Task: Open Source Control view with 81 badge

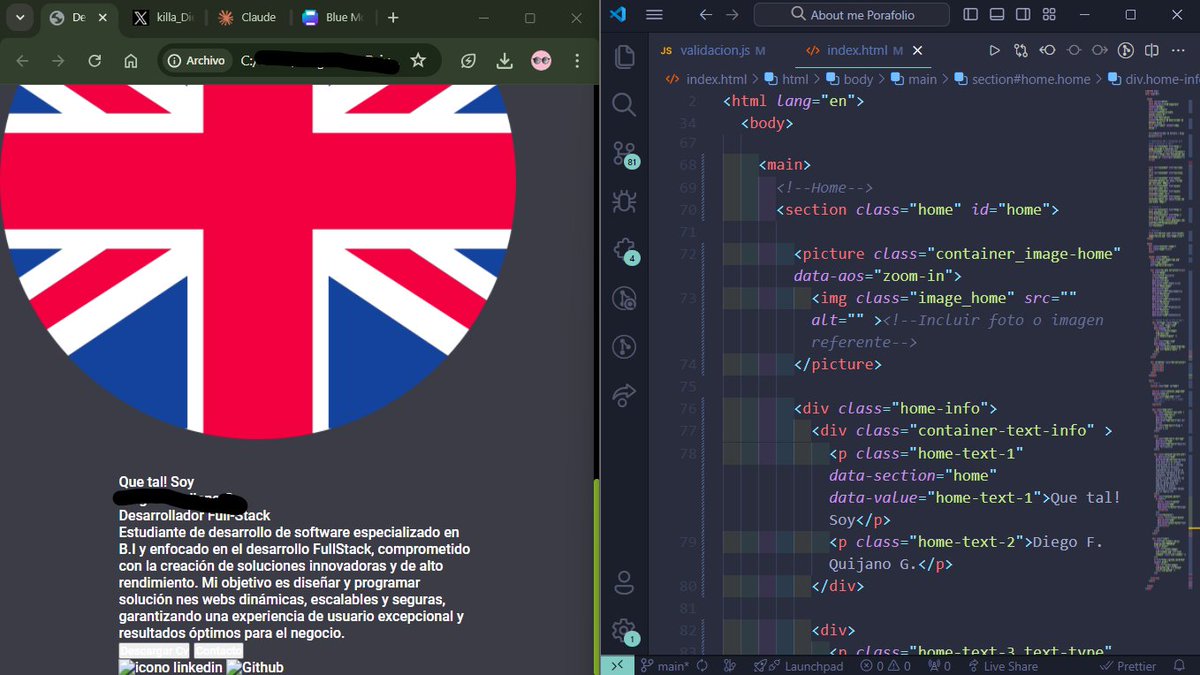Action: pyautogui.click(x=625, y=153)
